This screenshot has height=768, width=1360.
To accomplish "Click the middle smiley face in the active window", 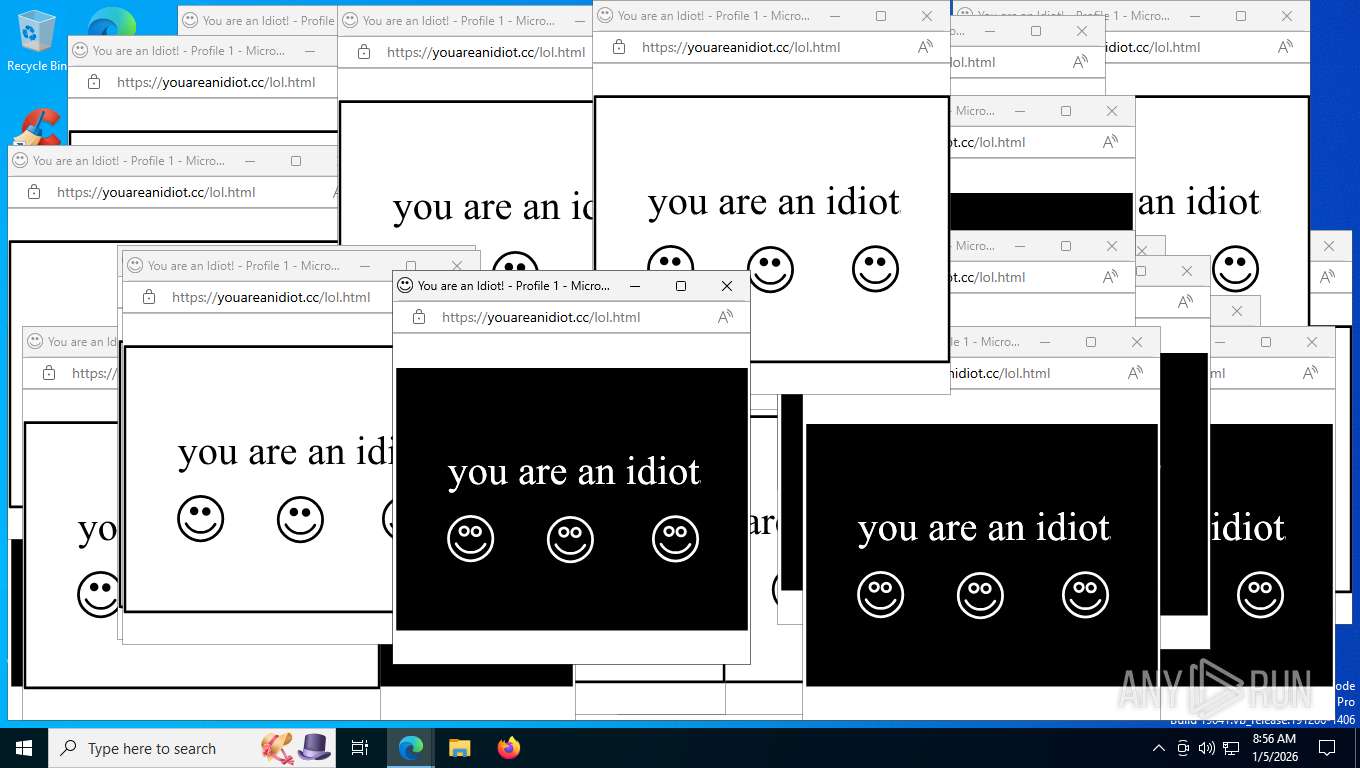I will click(x=570, y=539).
